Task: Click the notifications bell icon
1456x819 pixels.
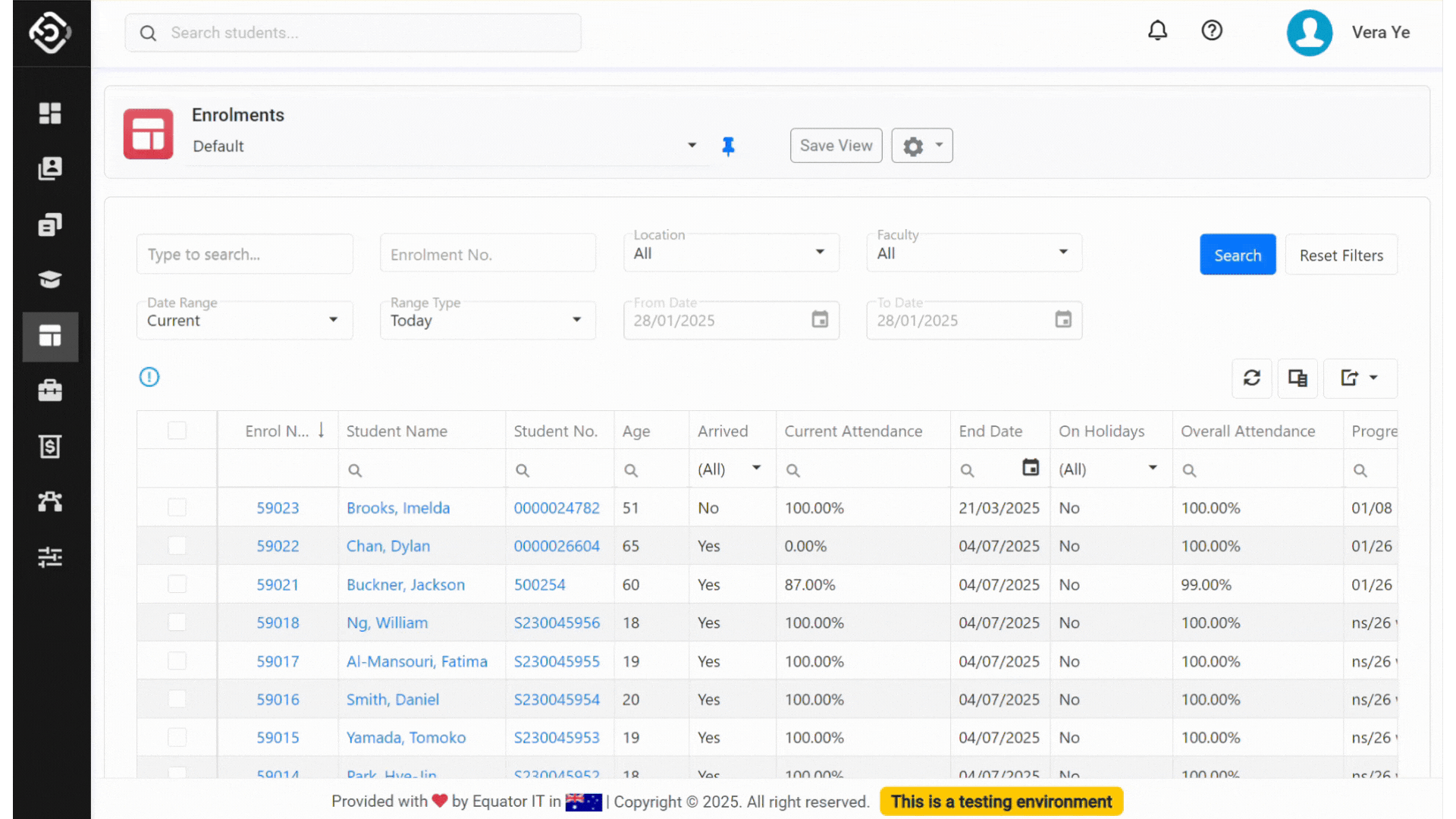Action: click(1157, 31)
